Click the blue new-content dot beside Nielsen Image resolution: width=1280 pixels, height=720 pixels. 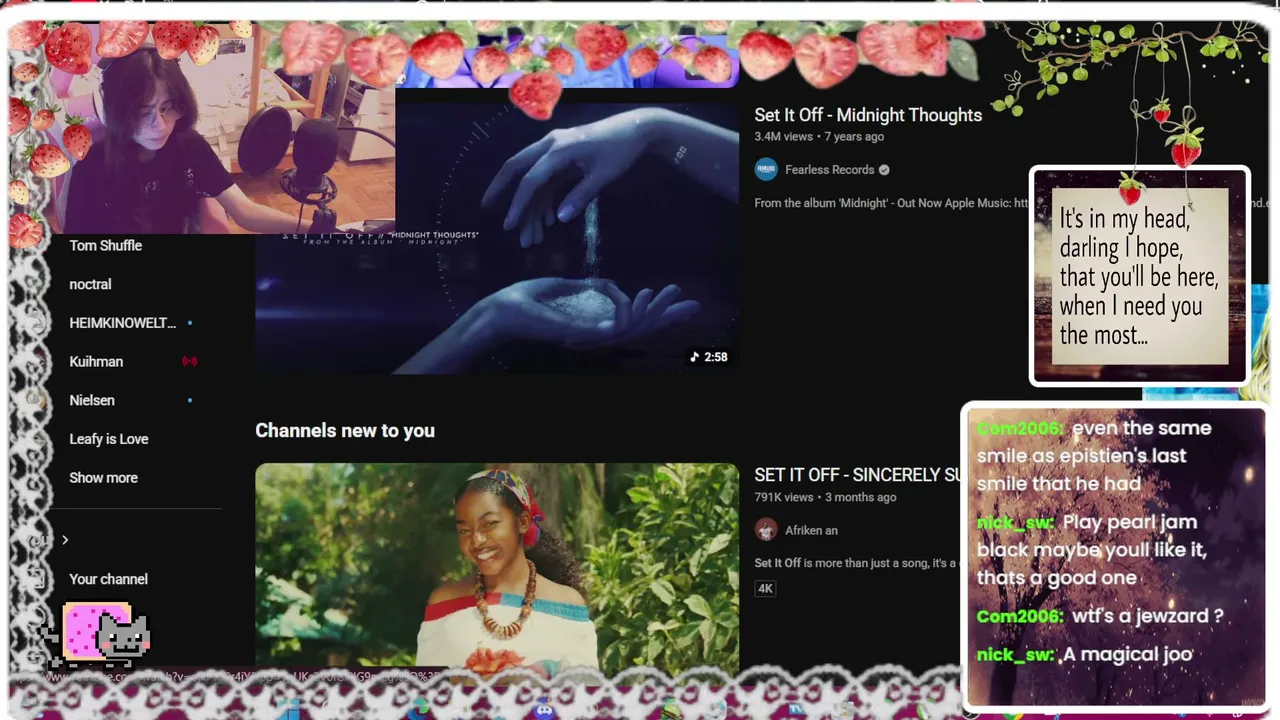pyautogui.click(x=190, y=400)
